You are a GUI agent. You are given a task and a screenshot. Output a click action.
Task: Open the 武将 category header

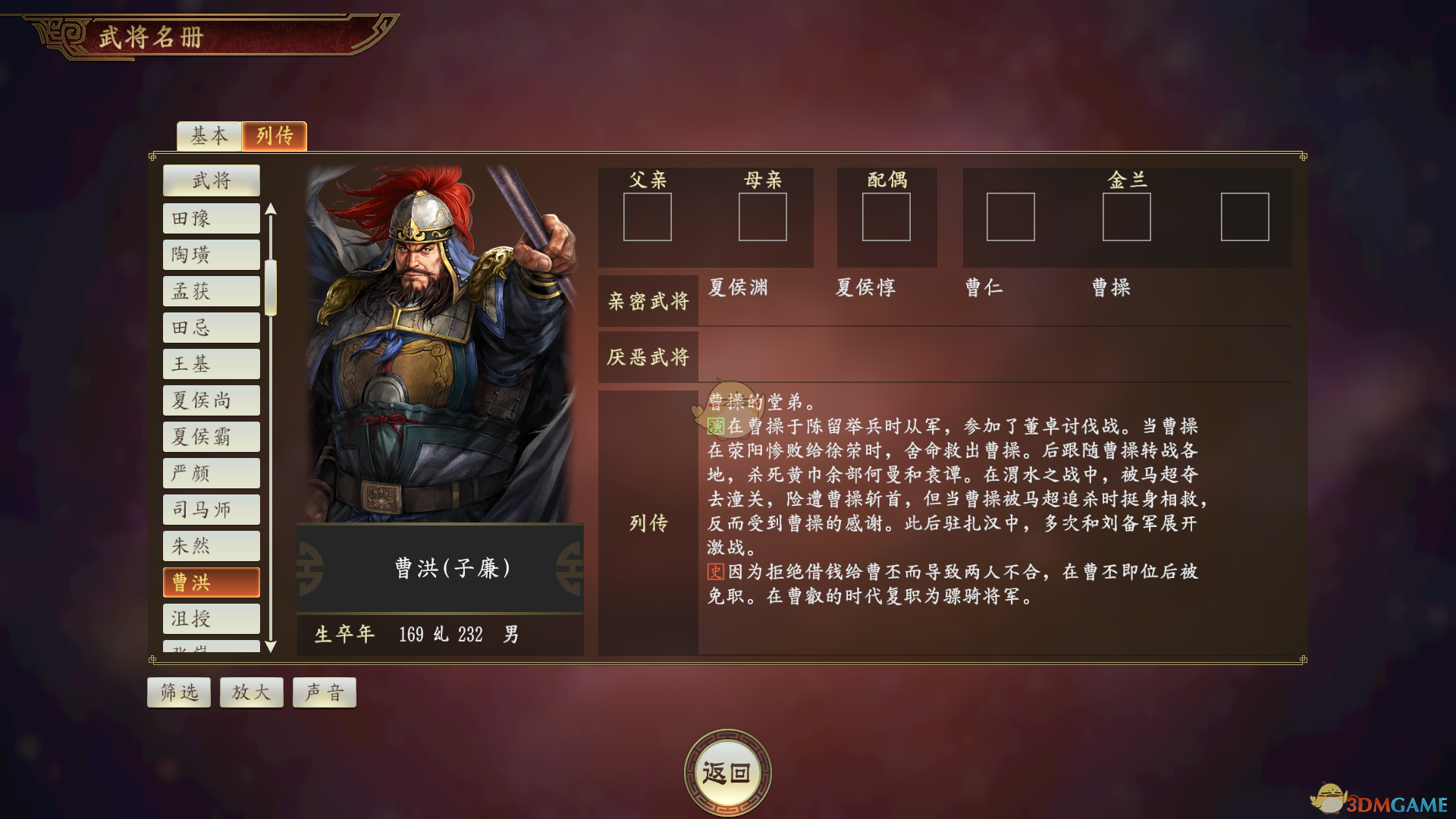pyautogui.click(x=212, y=180)
